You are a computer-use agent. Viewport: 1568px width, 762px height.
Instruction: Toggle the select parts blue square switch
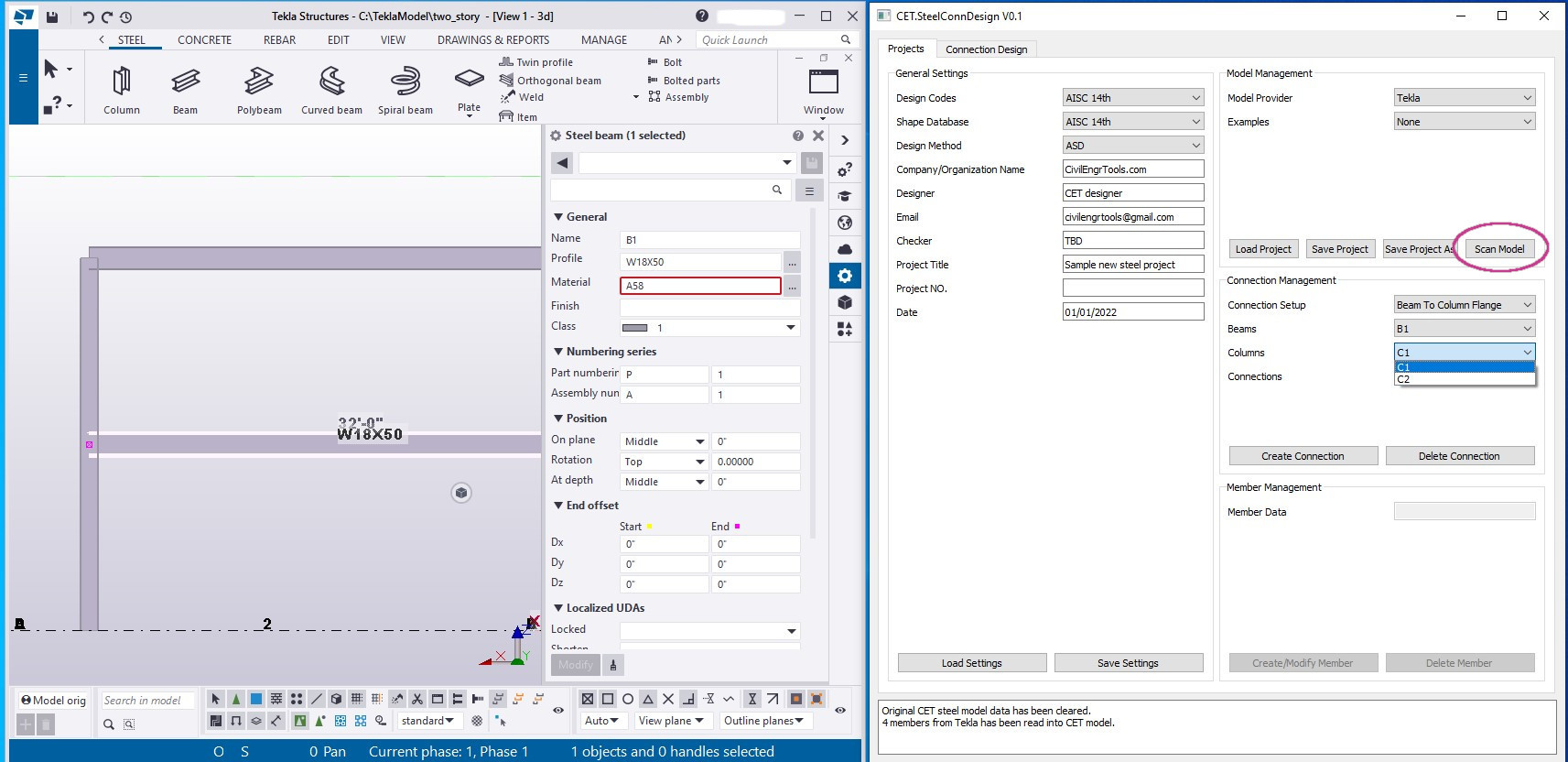pyautogui.click(x=256, y=699)
